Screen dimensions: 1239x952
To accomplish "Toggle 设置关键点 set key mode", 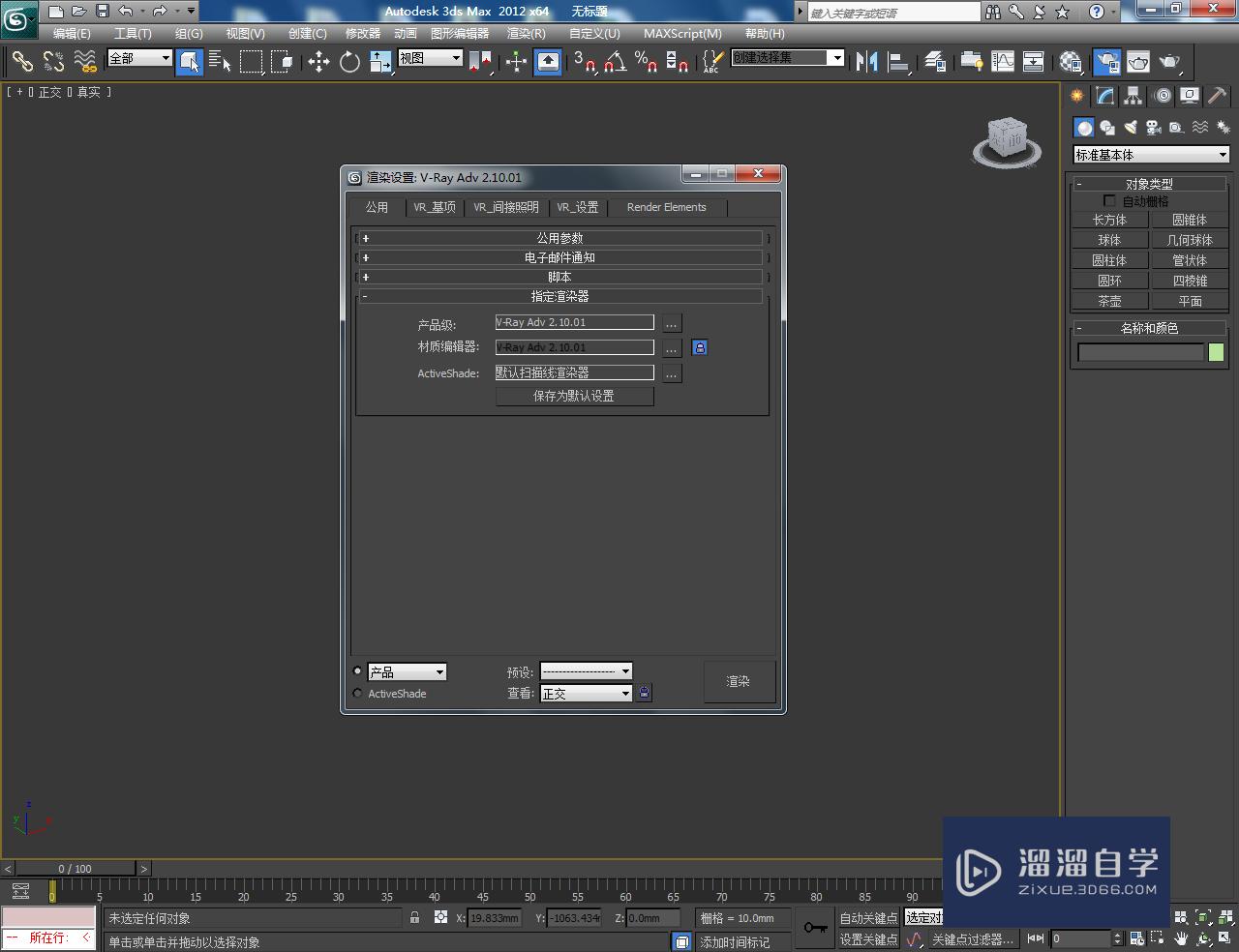I will click(868, 939).
